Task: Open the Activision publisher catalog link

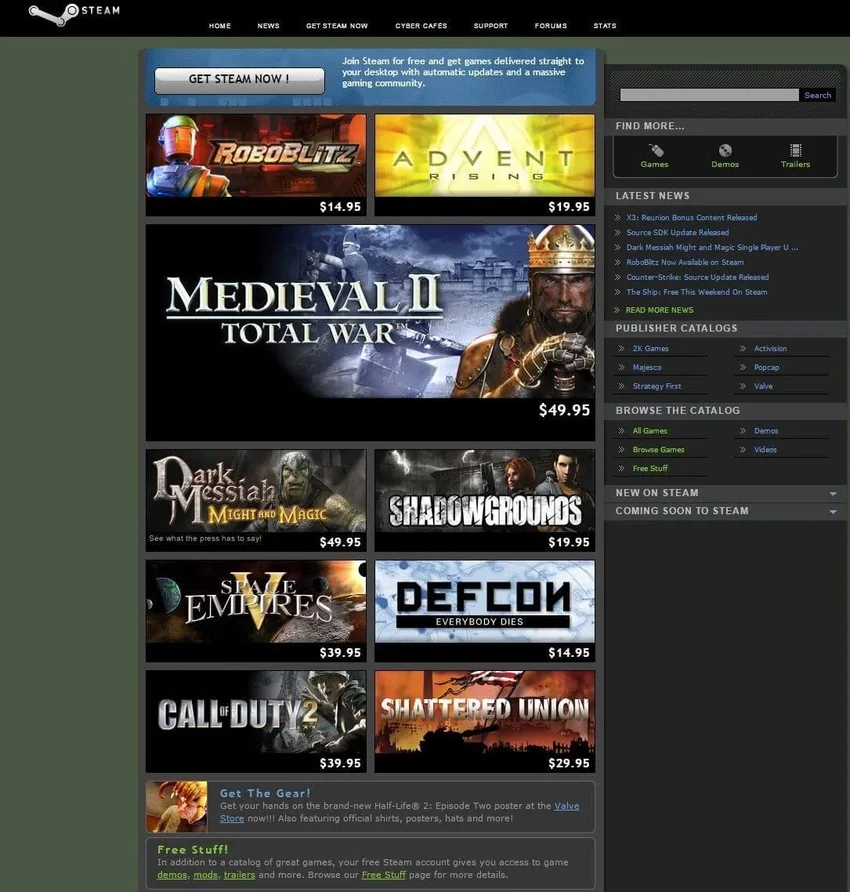Action: point(770,349)
